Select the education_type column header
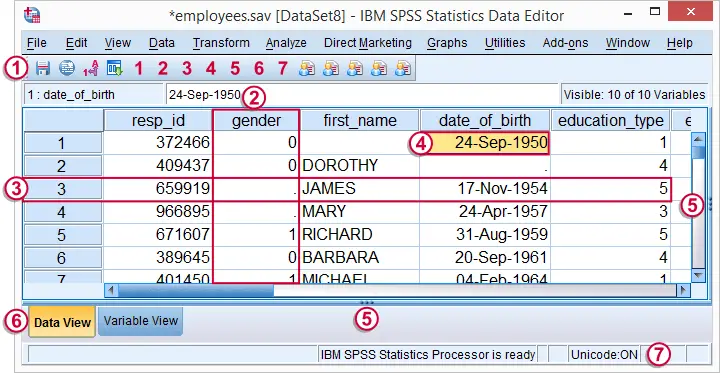 coord(610,121)
